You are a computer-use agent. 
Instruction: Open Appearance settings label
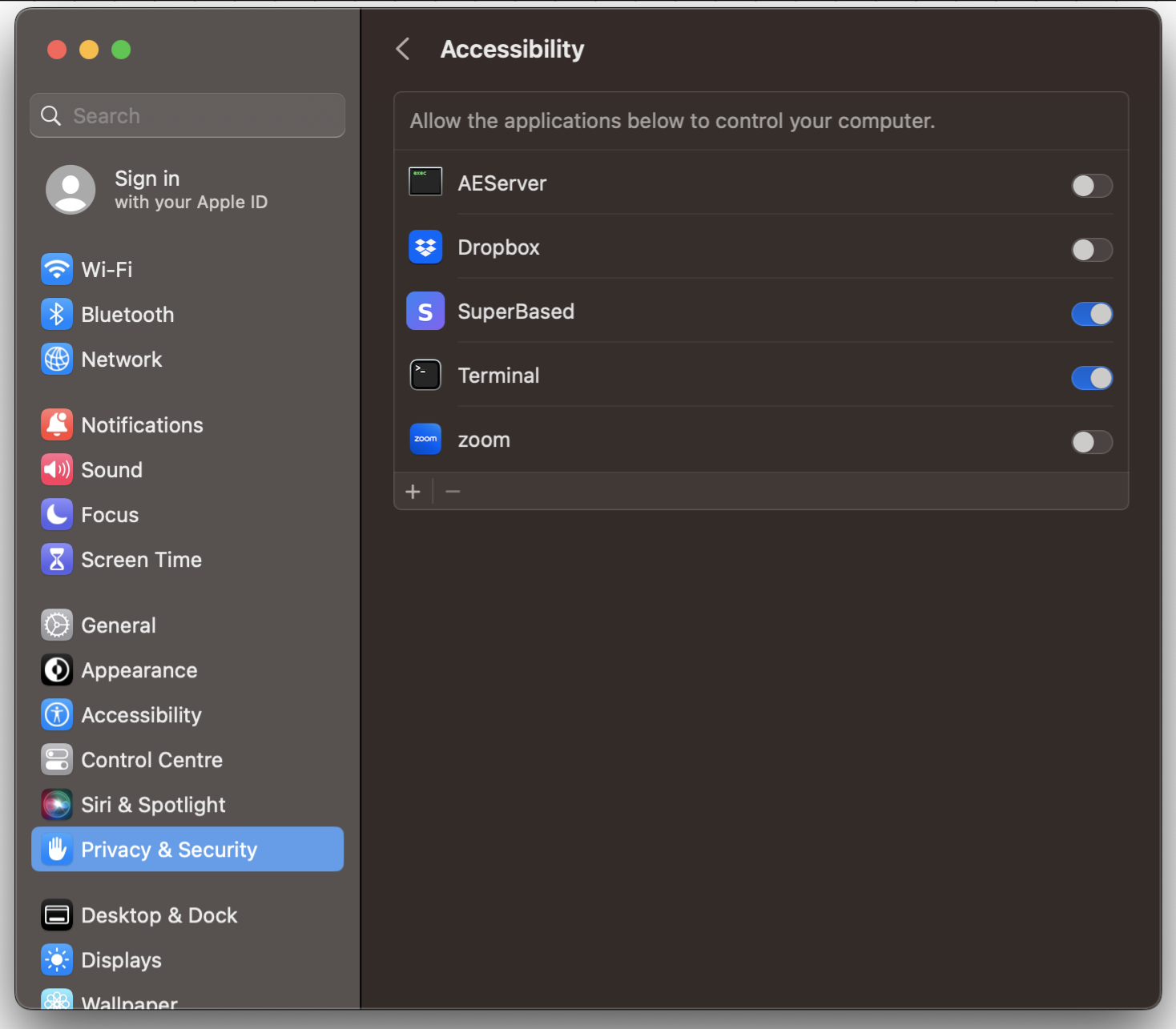(x=139, y=670)
